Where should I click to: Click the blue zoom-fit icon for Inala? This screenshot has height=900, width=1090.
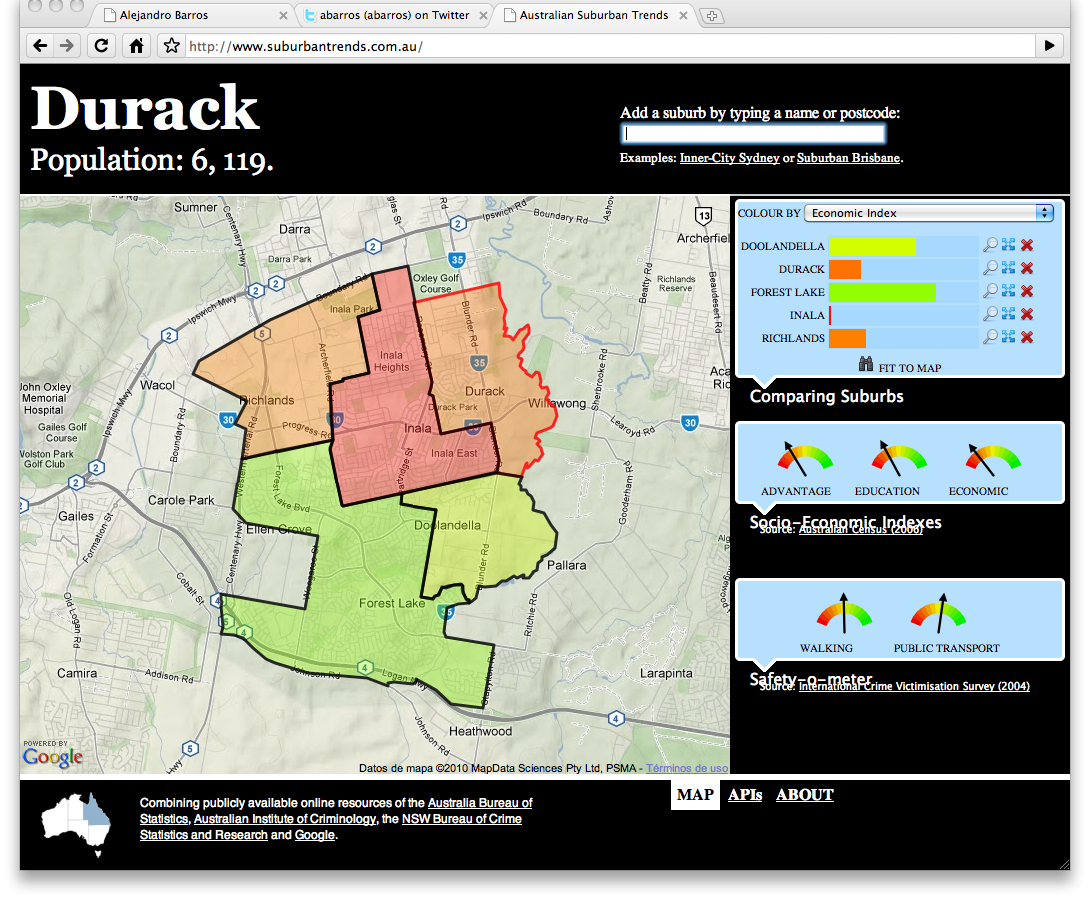1009,313
